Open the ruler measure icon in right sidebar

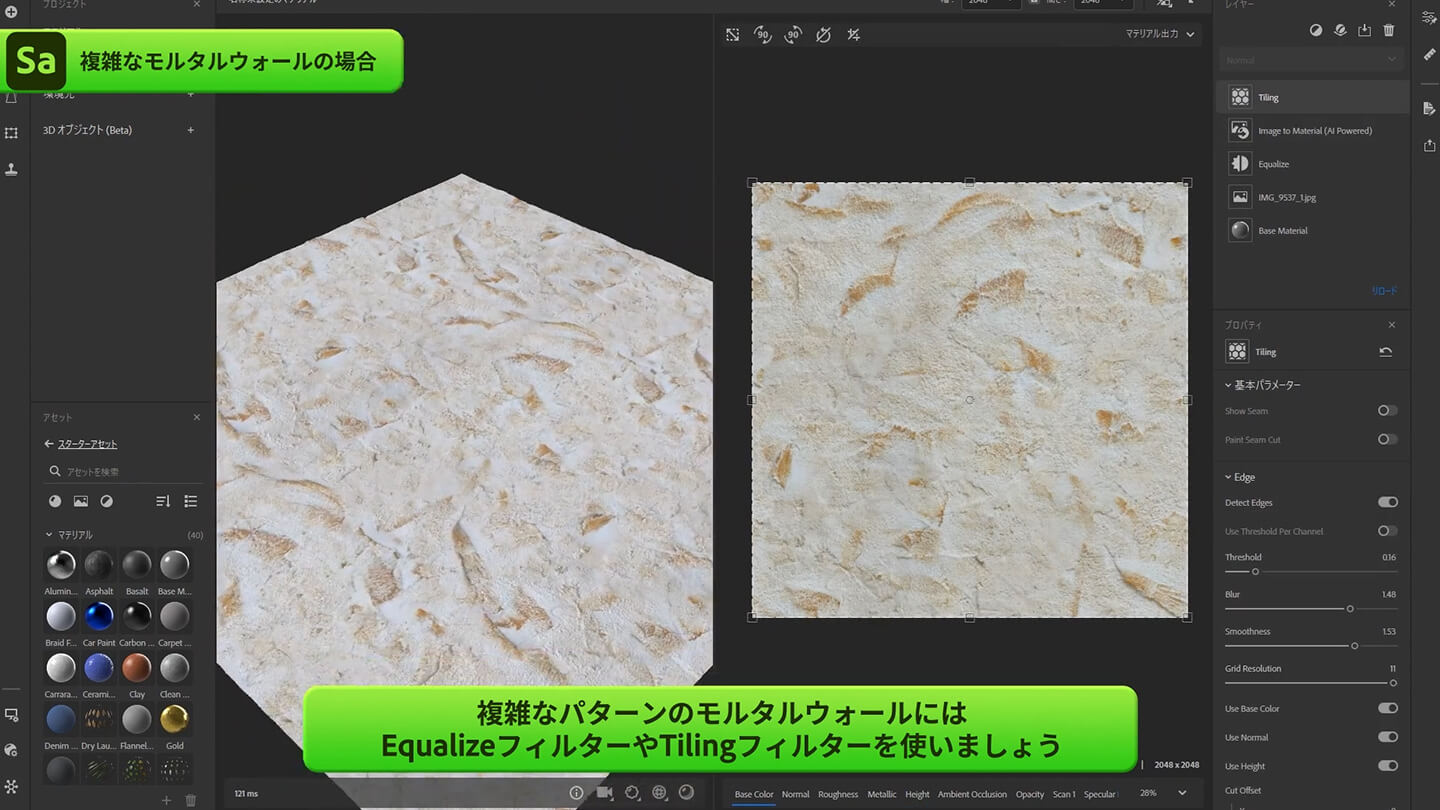1429,55
